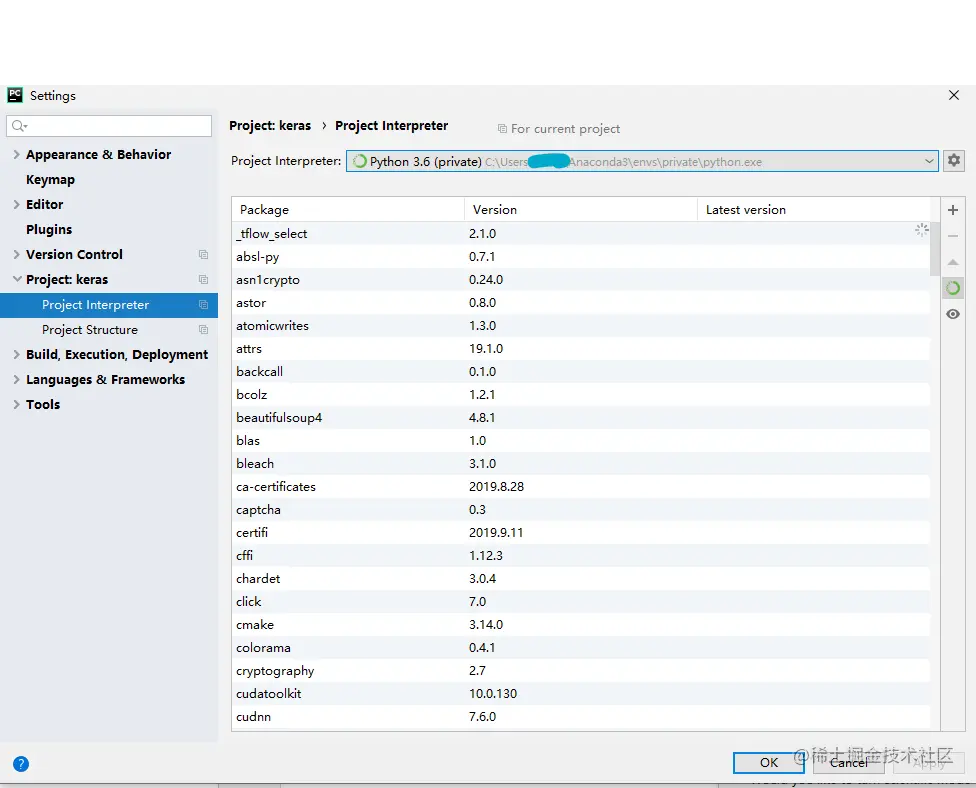Expand the Languages & Frameworks section
The width and height of the screenshot is (976, 788).
coord(17,379)
